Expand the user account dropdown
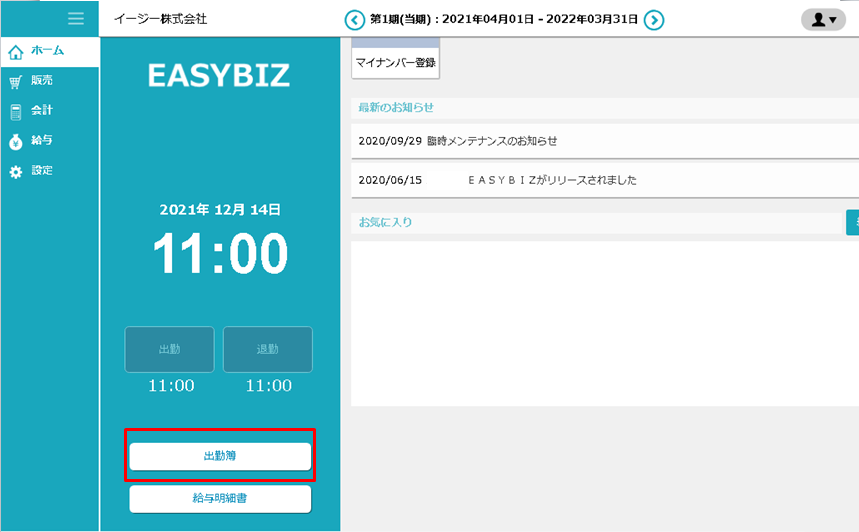The width and height of the screenshot is (859, 532). 823,19
